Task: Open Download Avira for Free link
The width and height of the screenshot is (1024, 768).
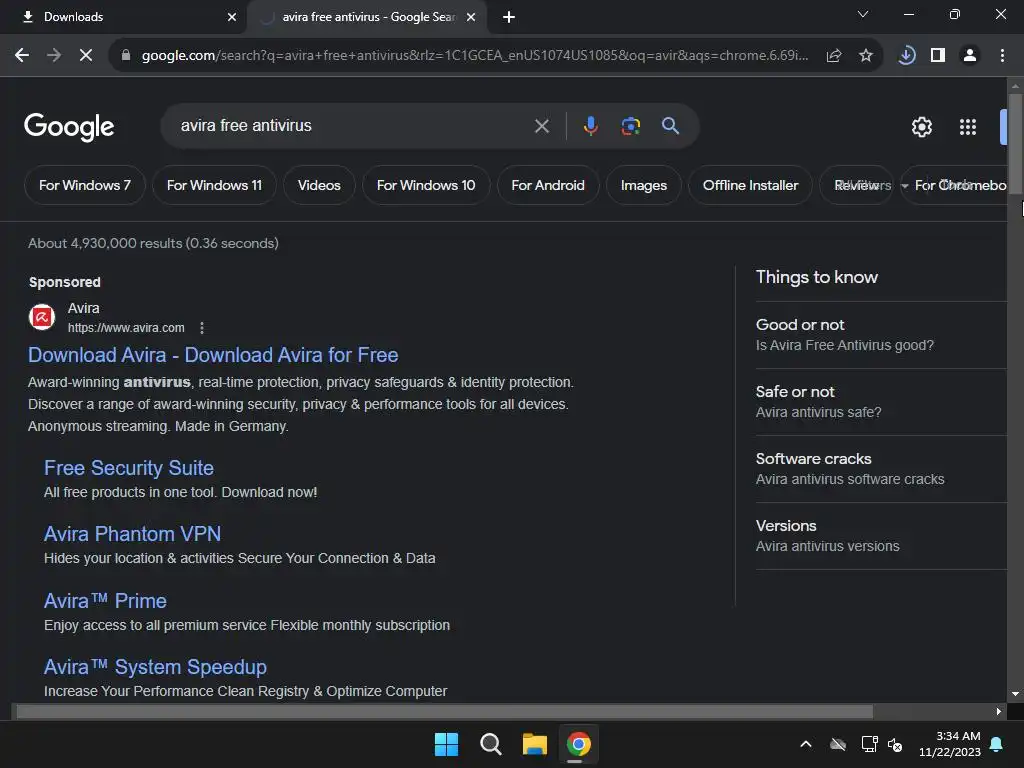Action: (213, 355)
